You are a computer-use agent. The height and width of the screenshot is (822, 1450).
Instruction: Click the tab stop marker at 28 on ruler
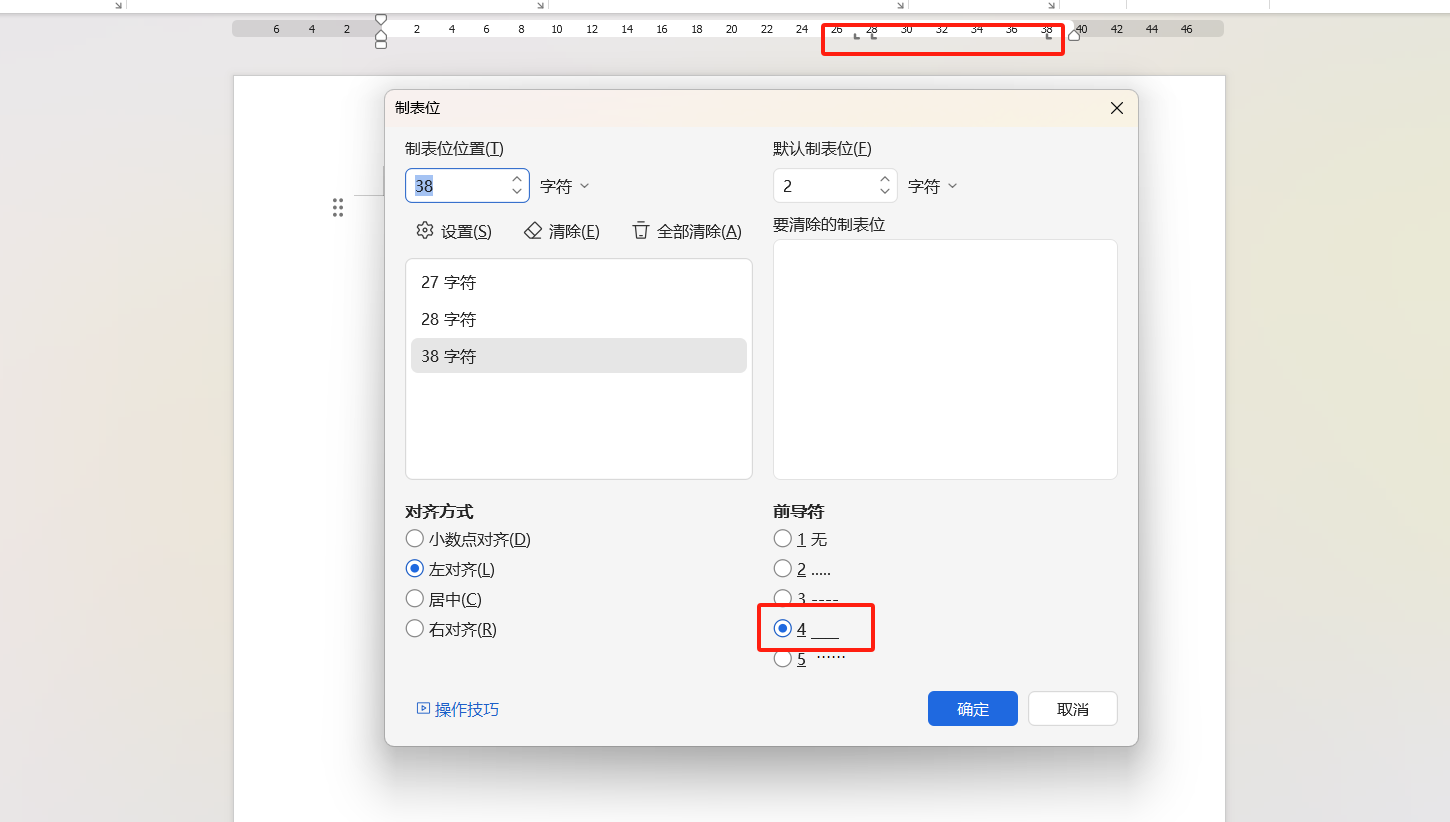click(872, 37)
